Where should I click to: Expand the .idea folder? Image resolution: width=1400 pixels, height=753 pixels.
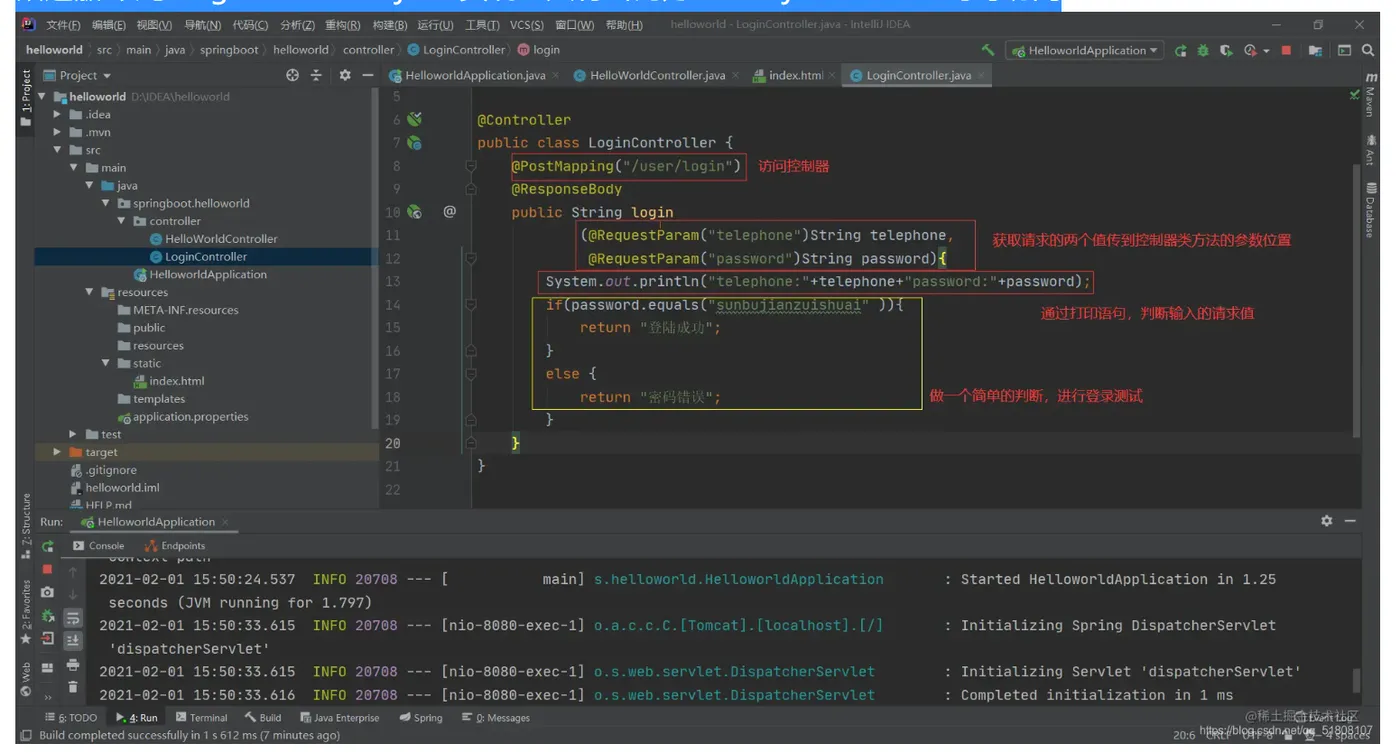58,114
